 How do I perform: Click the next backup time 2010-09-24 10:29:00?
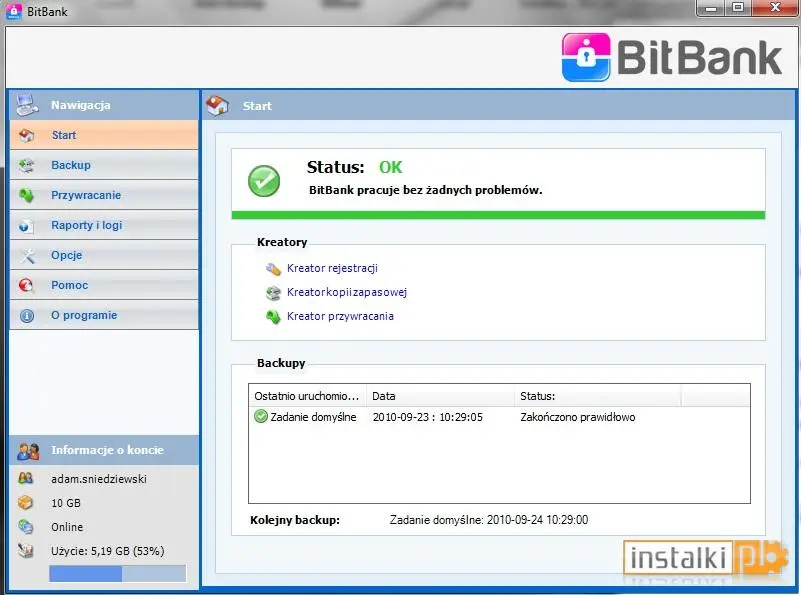(537, 520)
